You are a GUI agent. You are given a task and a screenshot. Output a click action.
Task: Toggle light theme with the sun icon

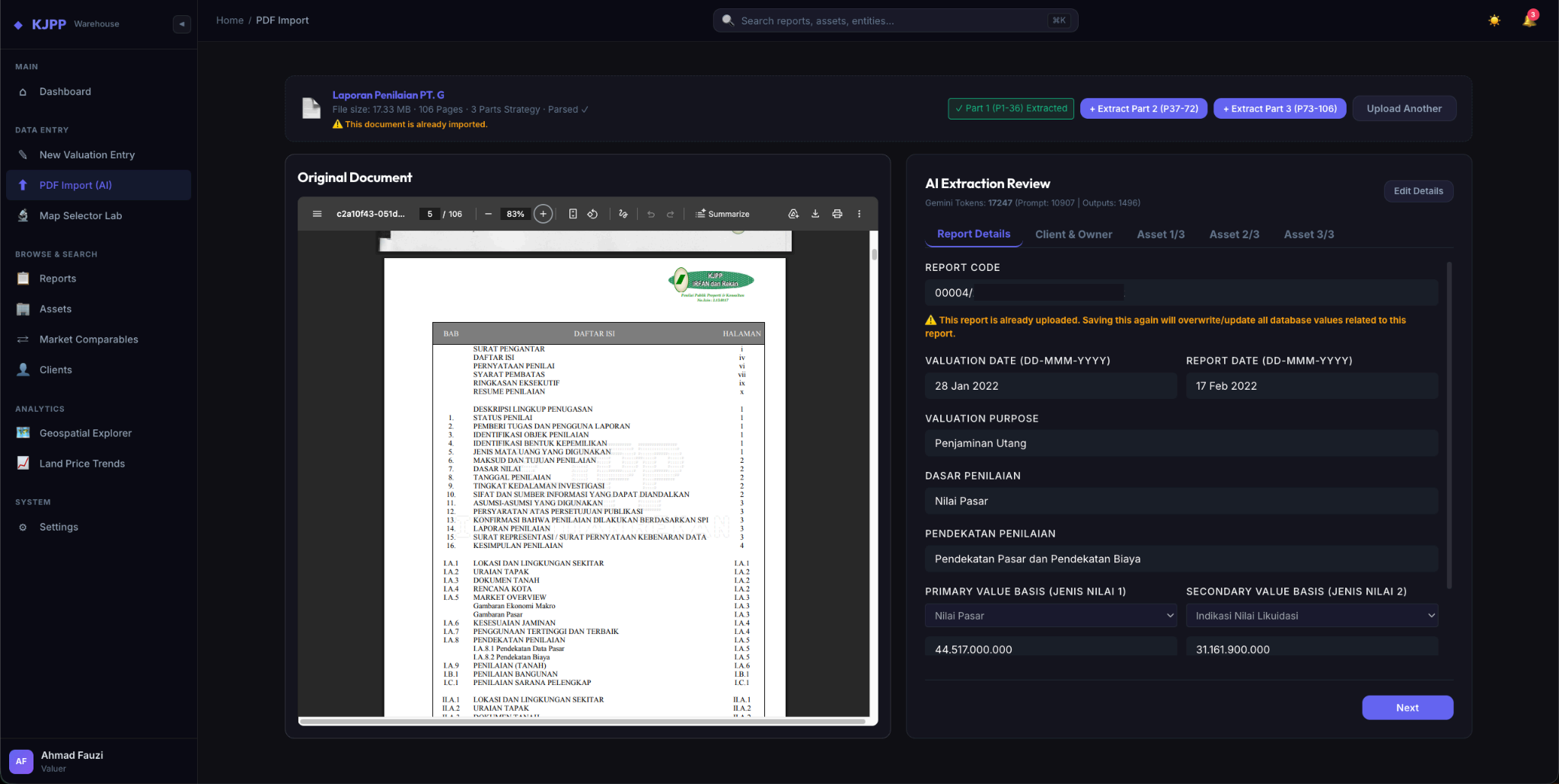pos(1494,21)
